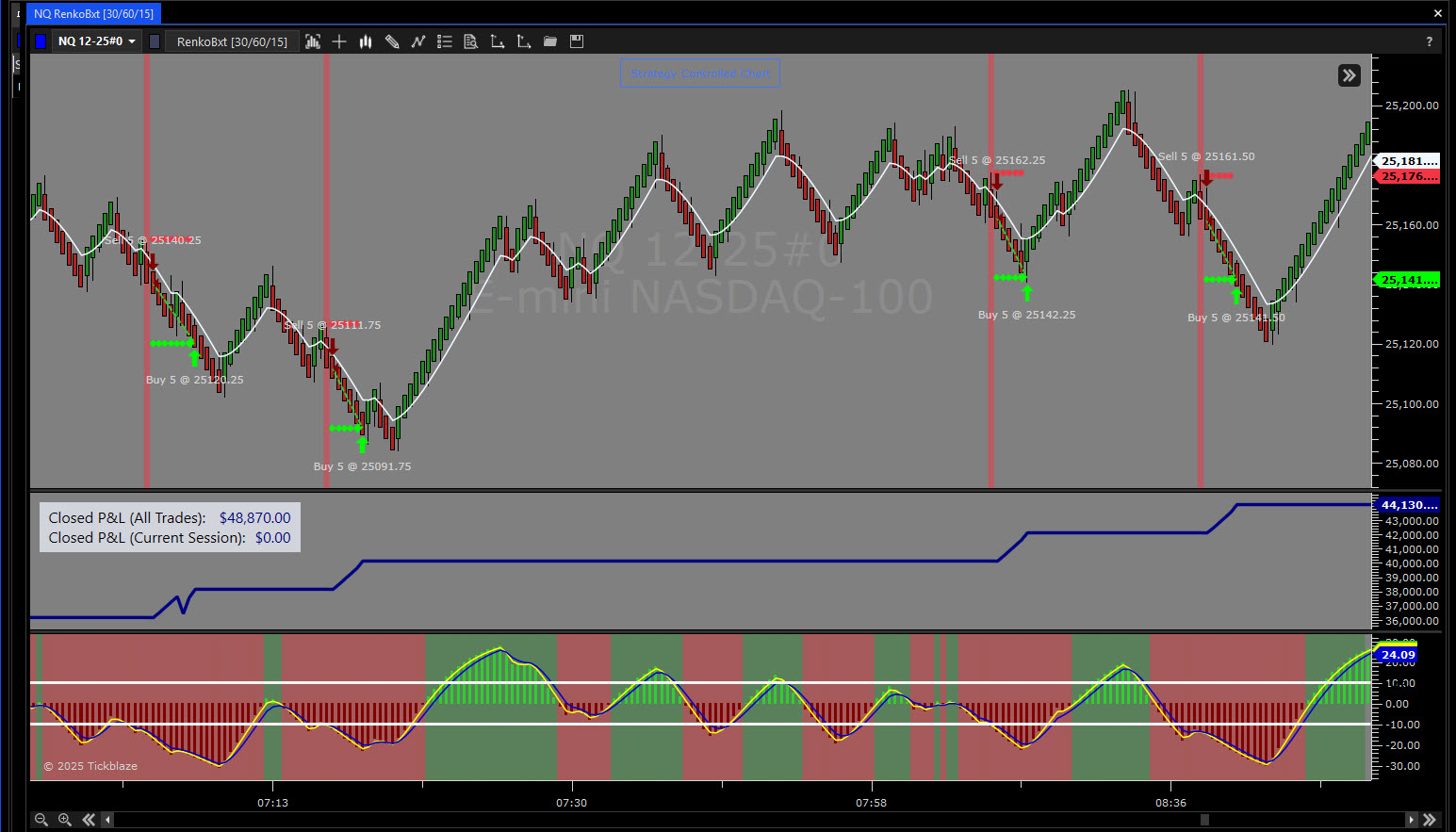Expand the side panel double-chevron on chart
Screen dimensions: 1456x832
(1349, 75)
